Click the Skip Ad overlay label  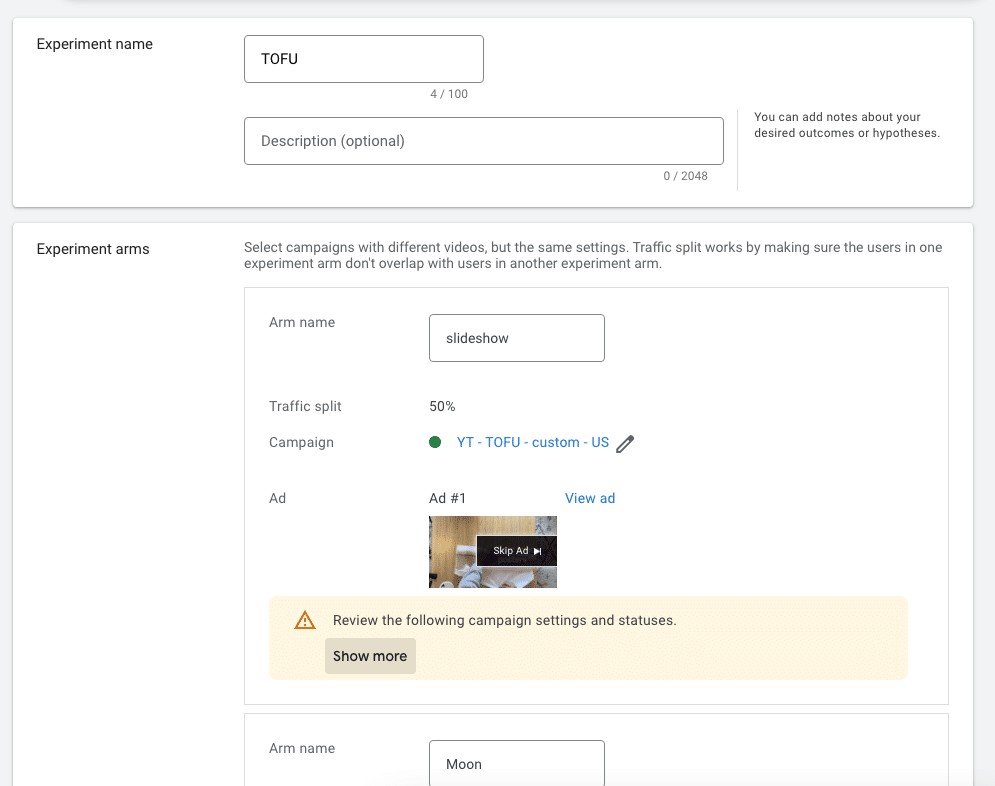point(511,551)
